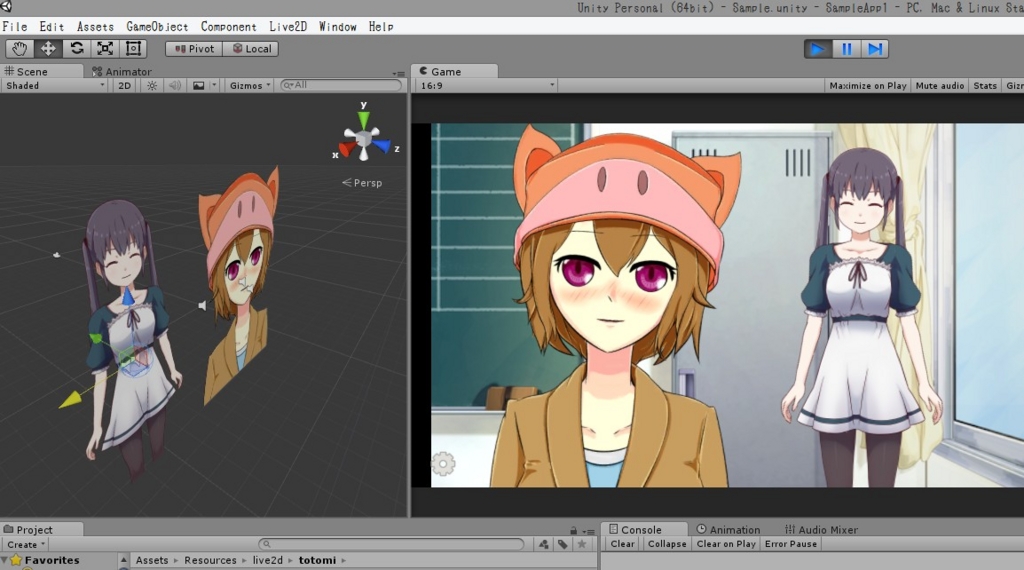The image size is (1024, 570).
Task: Toggle Pivot/Center handle position
Action: coord(194,49)
